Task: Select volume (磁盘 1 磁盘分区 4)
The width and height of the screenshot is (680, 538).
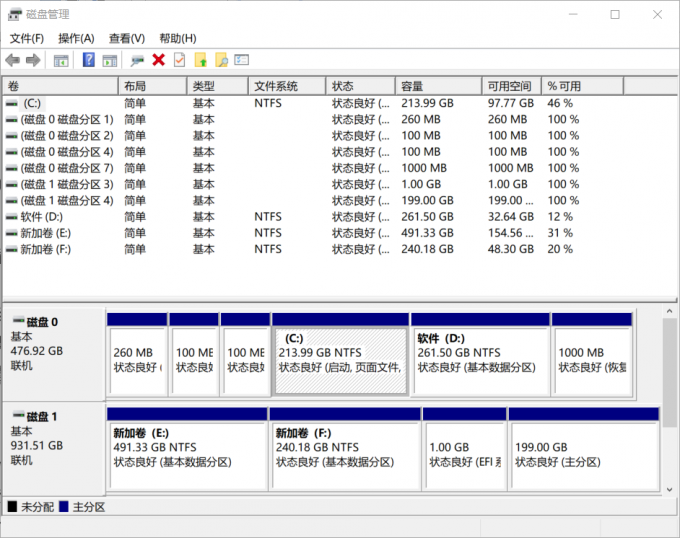Action: coord(313,201)
